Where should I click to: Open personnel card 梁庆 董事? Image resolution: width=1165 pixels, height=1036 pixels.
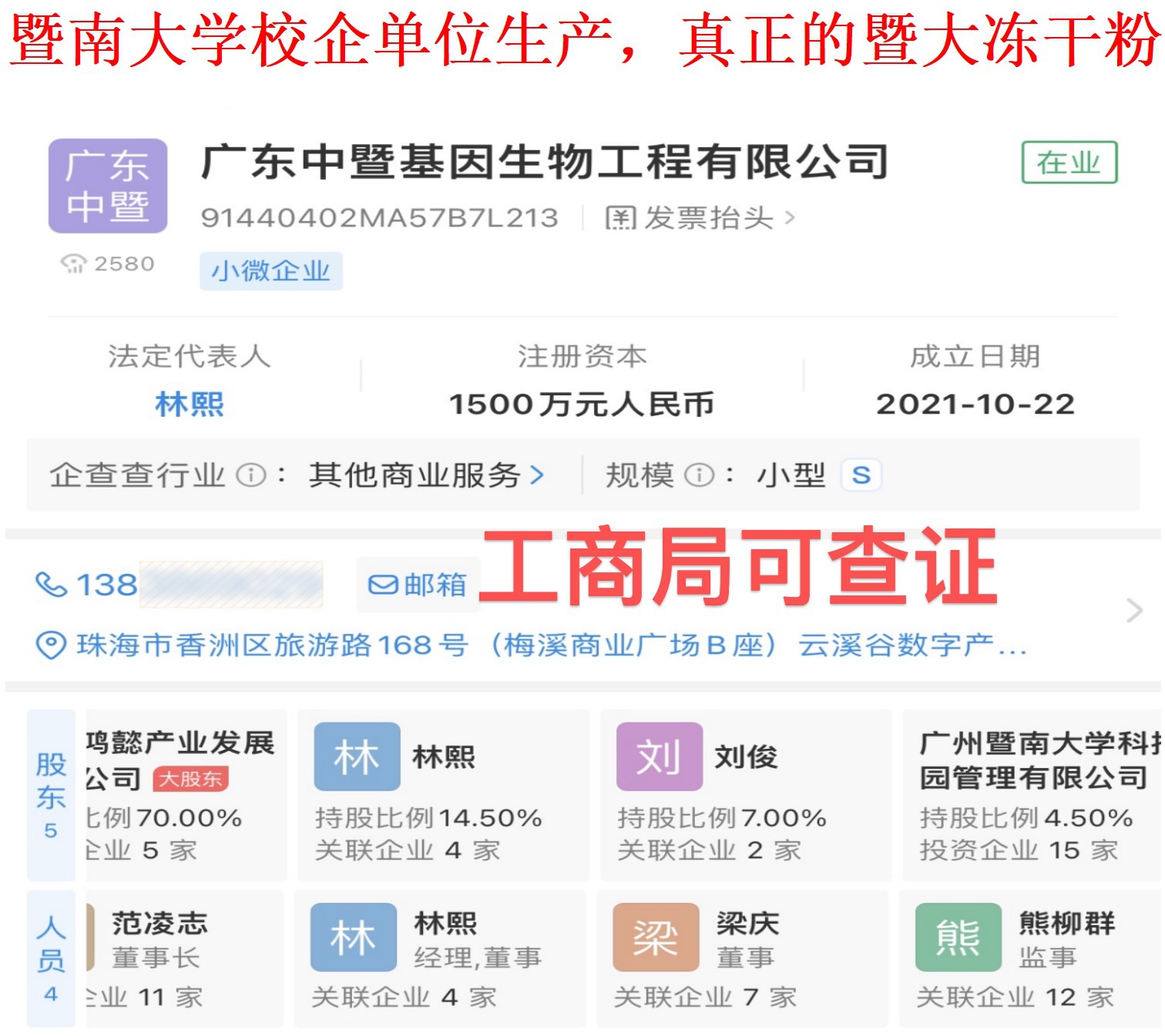(743, 959)
